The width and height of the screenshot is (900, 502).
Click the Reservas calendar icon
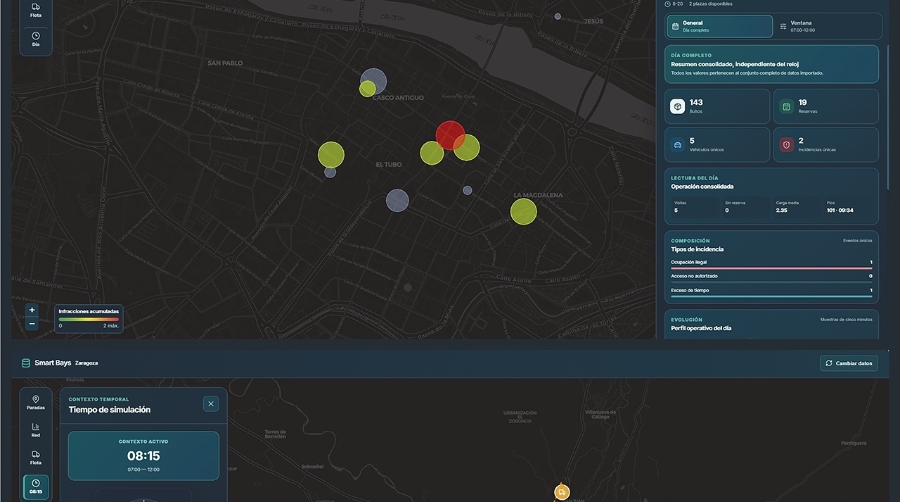[x=786, y=106]
